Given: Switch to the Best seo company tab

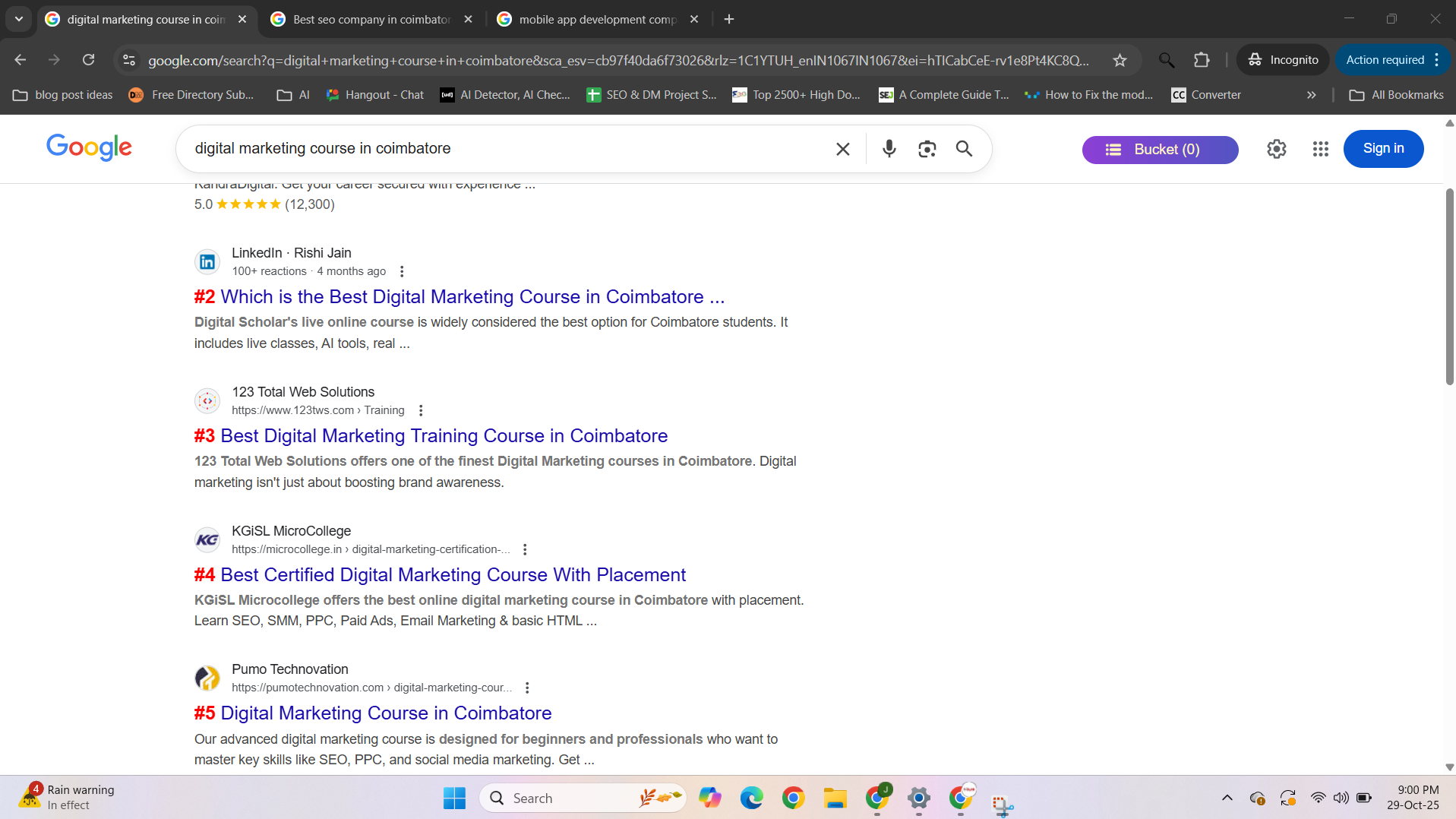Looking at the screenshot, I should pyautogui.click(x=371, y=19).
